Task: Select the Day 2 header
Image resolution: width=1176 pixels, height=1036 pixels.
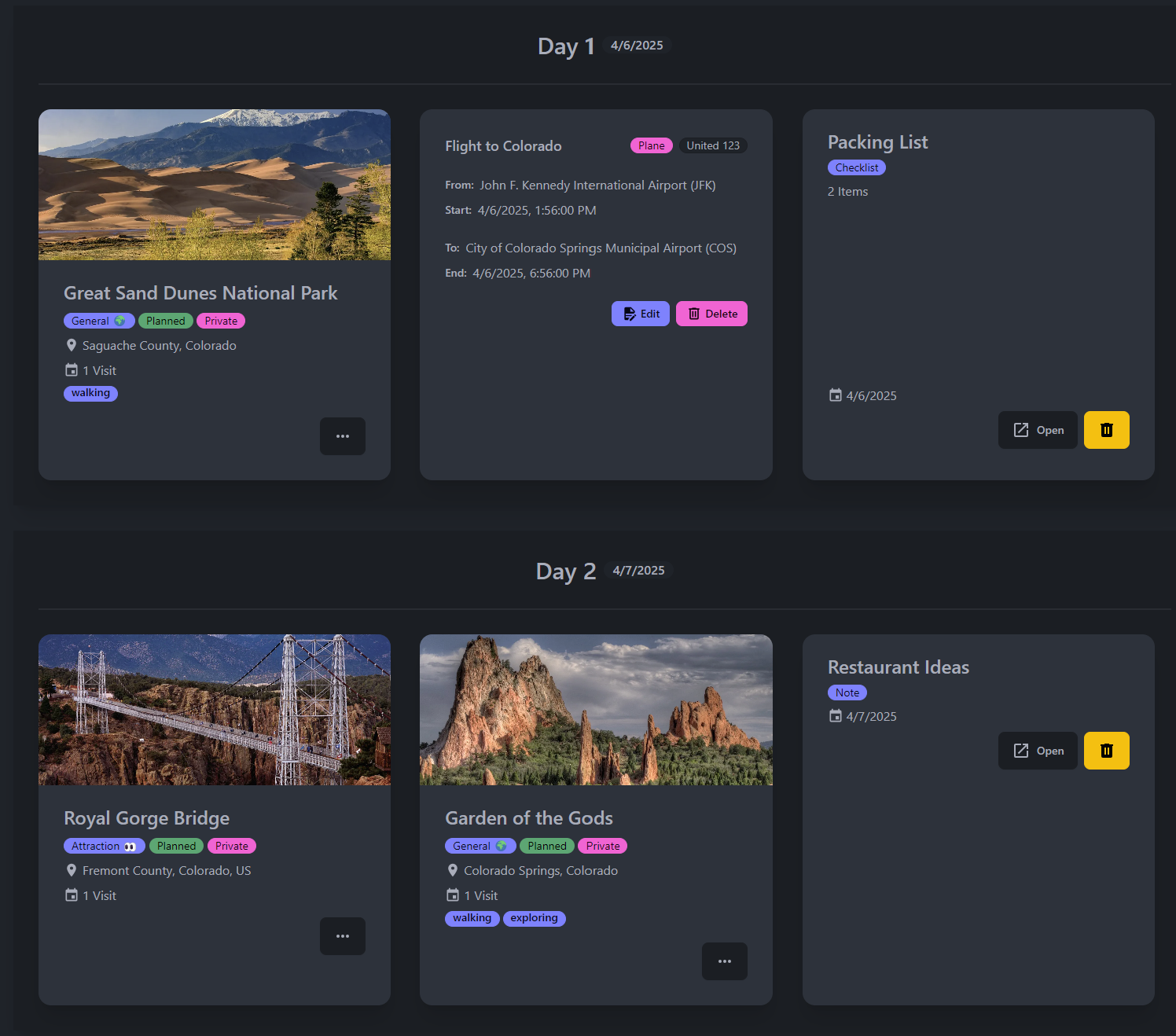Action: click(x=565, y=571)
